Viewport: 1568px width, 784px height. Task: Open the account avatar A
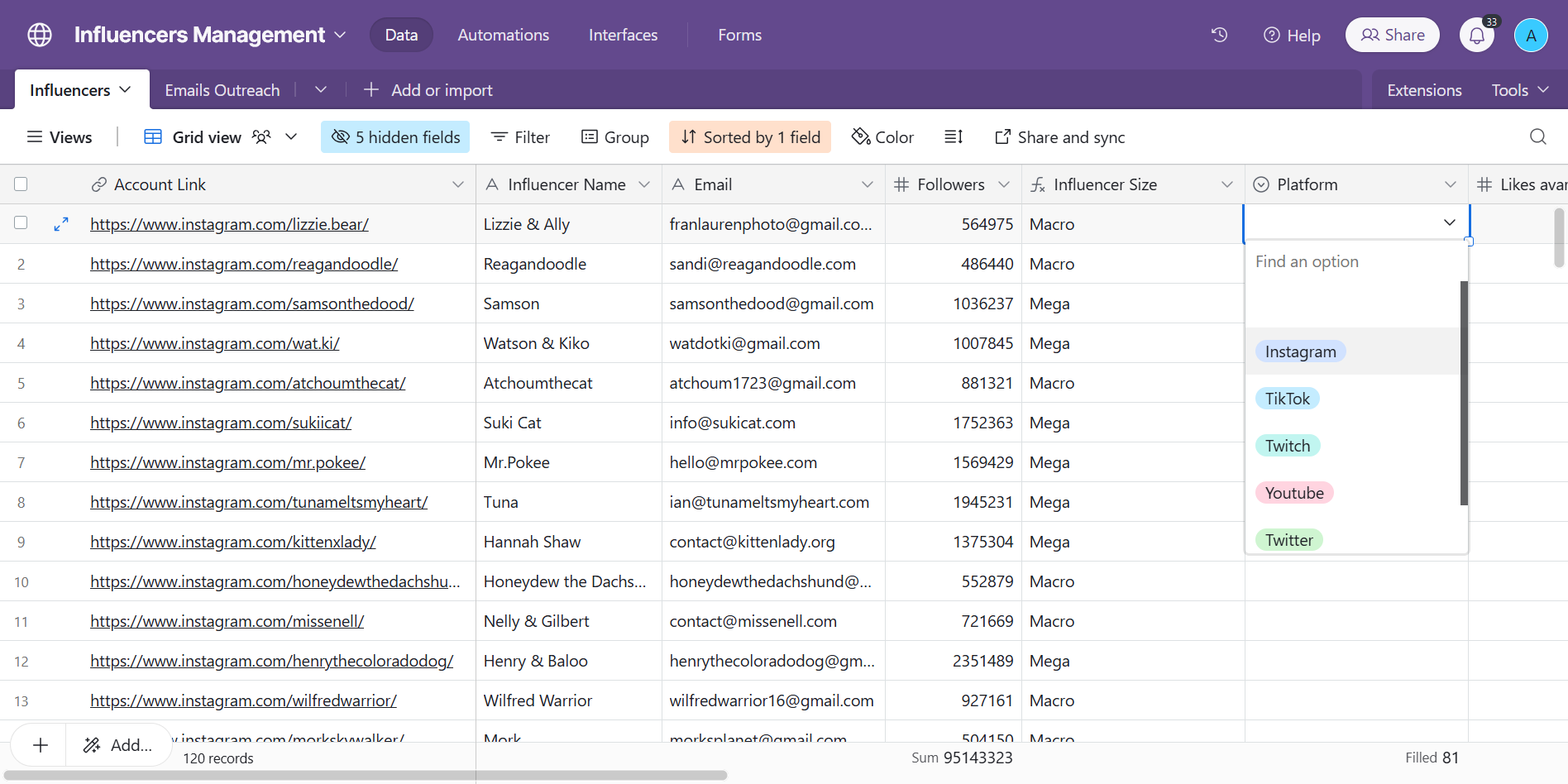click(1531, 36)
